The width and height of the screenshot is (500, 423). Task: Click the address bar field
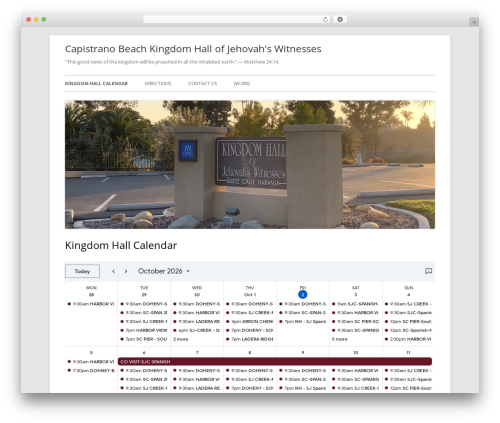(x=237, y=19)
